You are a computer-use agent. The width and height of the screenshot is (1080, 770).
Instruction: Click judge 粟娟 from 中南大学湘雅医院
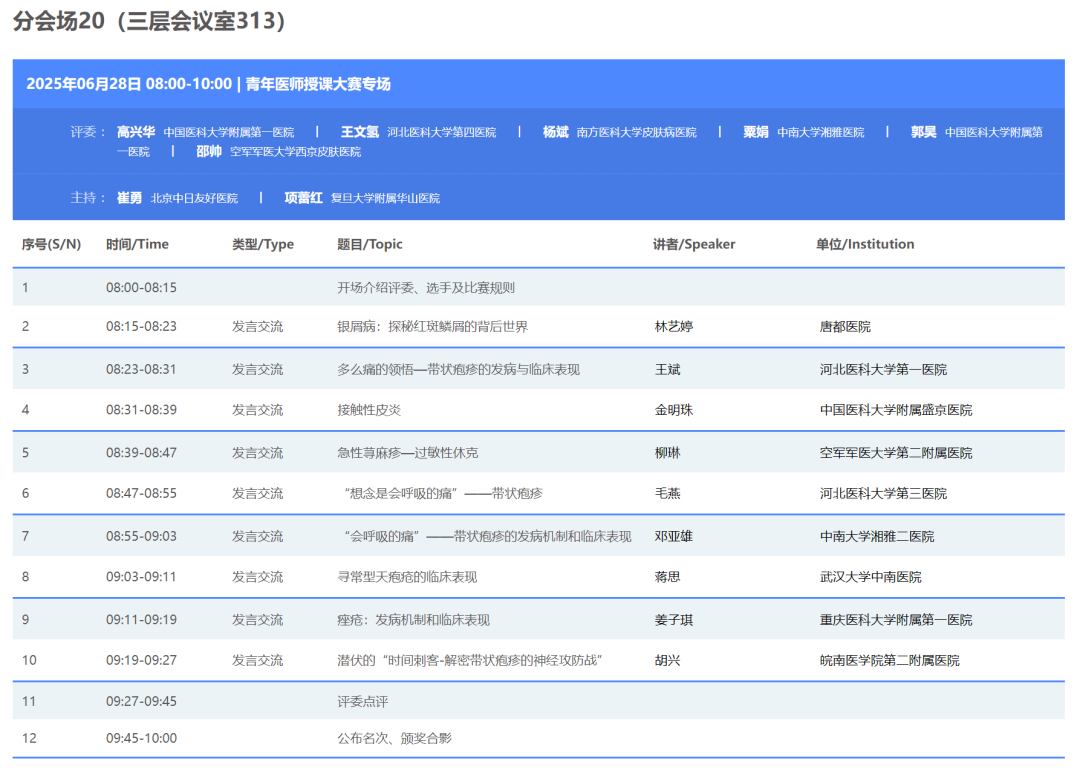[x=753, y=131]
